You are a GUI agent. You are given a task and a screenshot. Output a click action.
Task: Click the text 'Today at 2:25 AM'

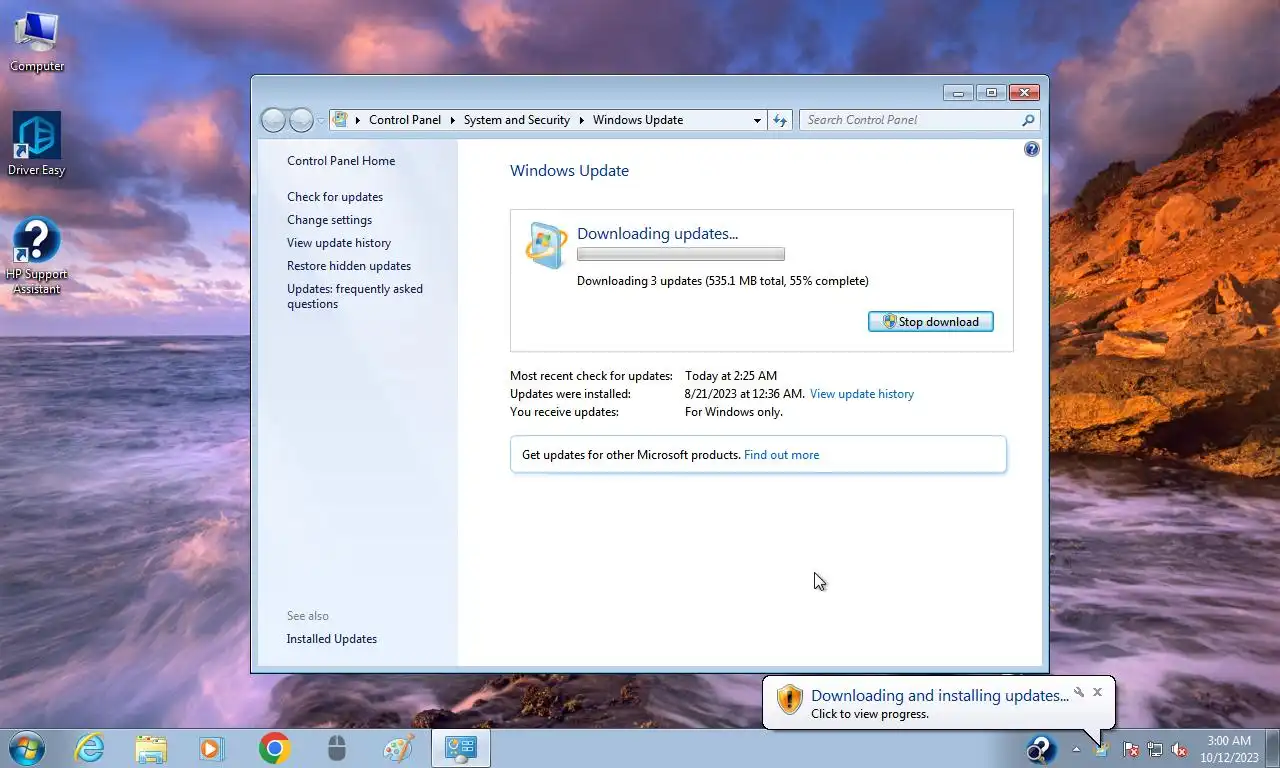pos(731,376)
